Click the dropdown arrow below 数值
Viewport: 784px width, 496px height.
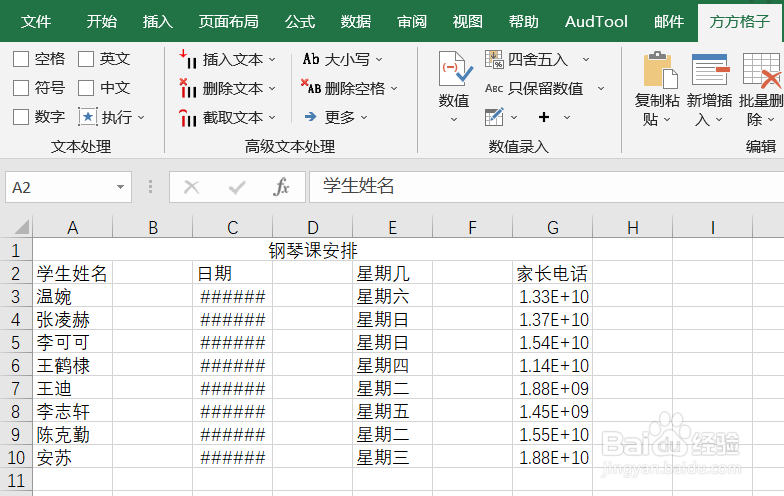point(454,120)
